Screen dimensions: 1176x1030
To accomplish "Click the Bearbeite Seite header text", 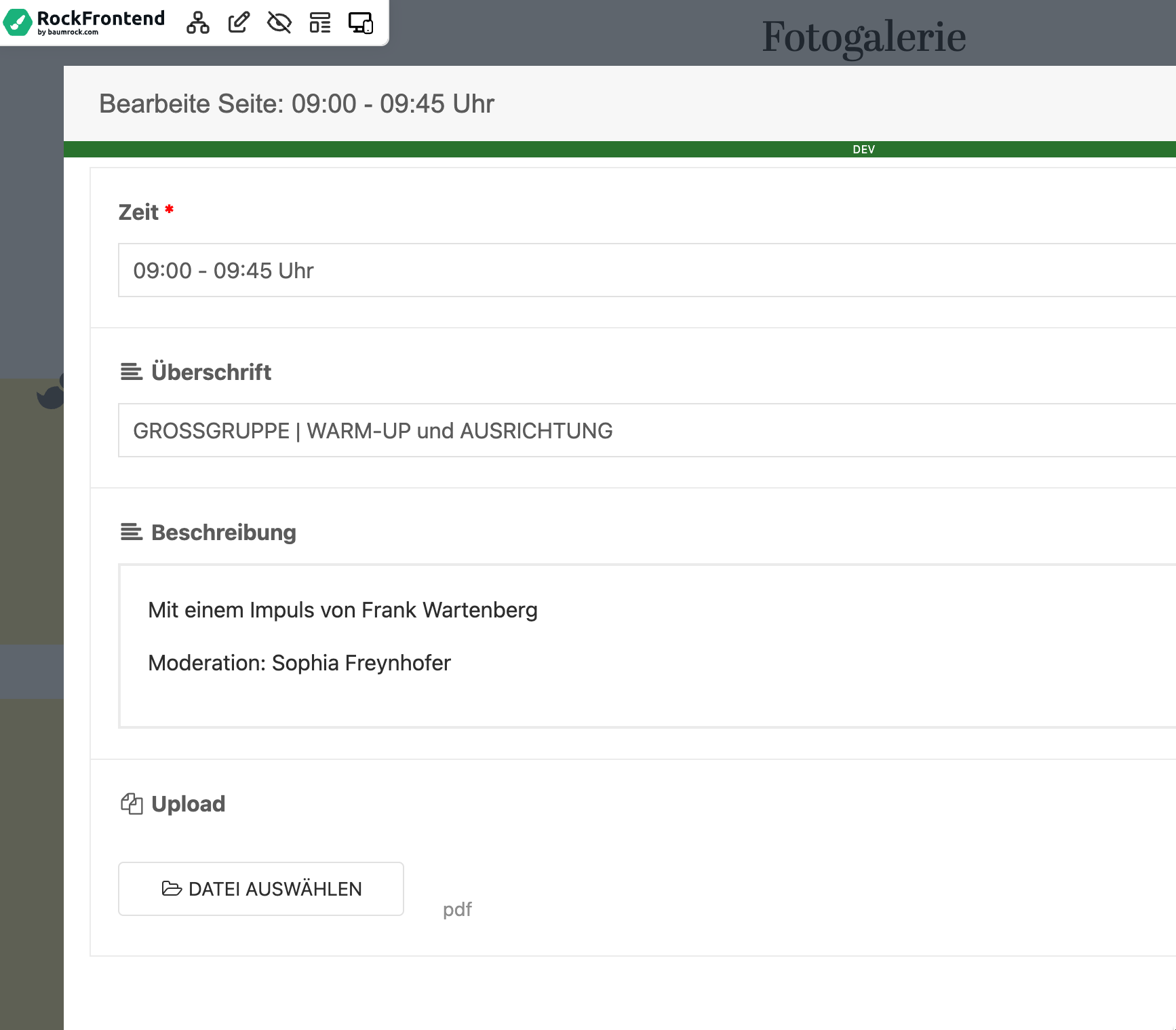I will coord(296,103).
